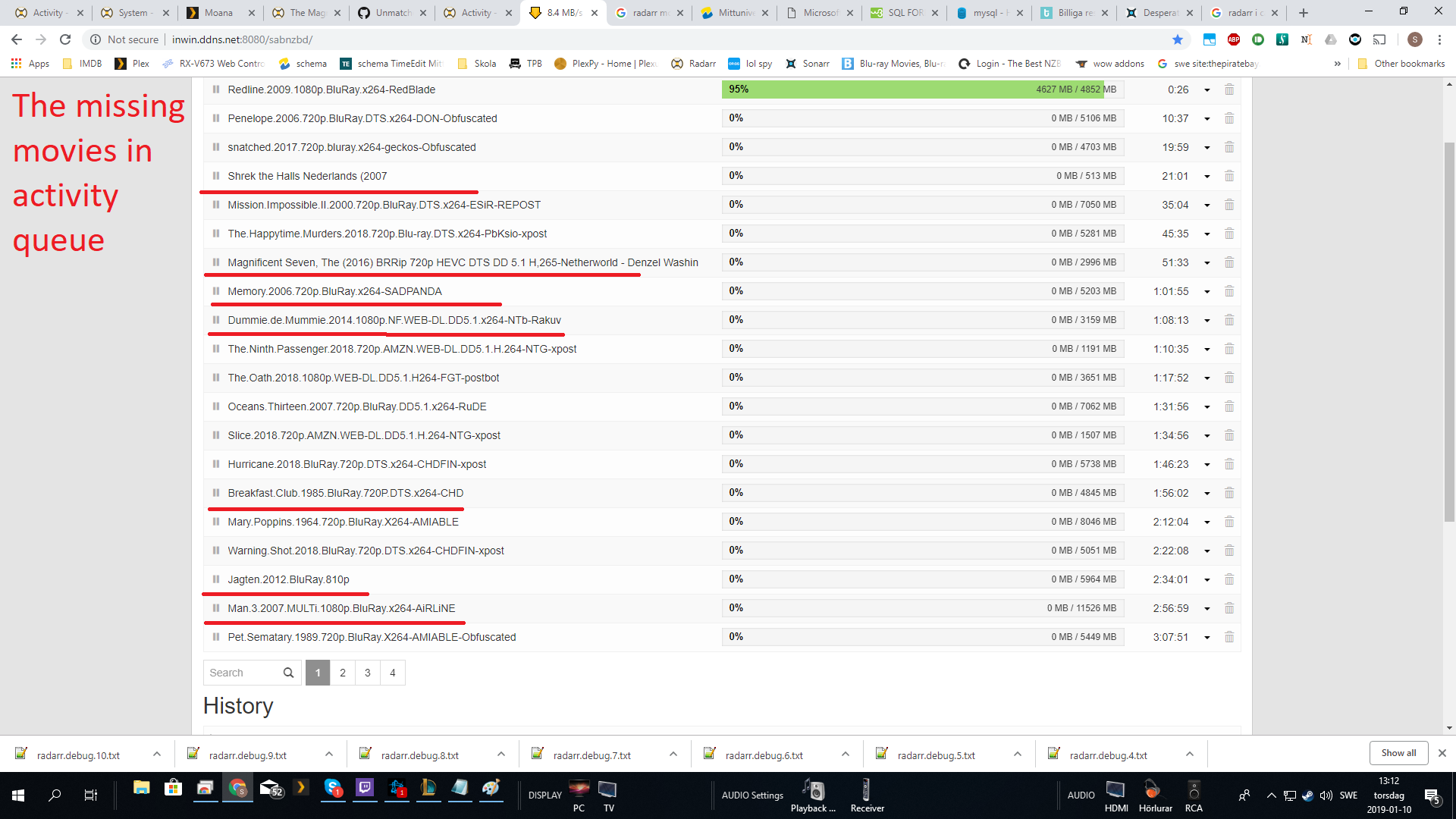The width and height of the screenshot is (1456, 819).
Task: Pause the Memory.2006 SADPANDA job
Action: (x=216, y=291)
